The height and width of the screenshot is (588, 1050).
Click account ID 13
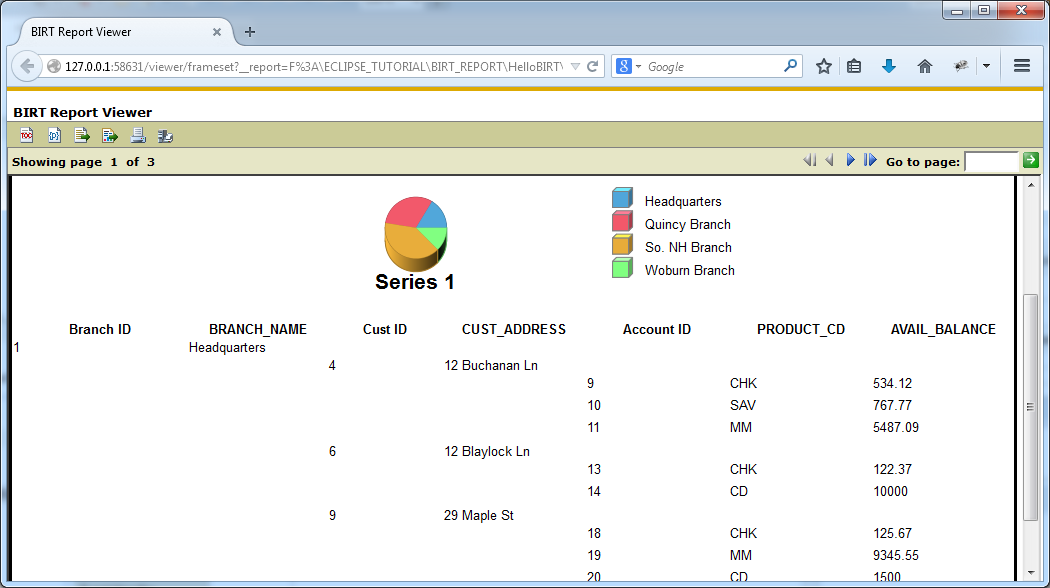coord(594,469)
